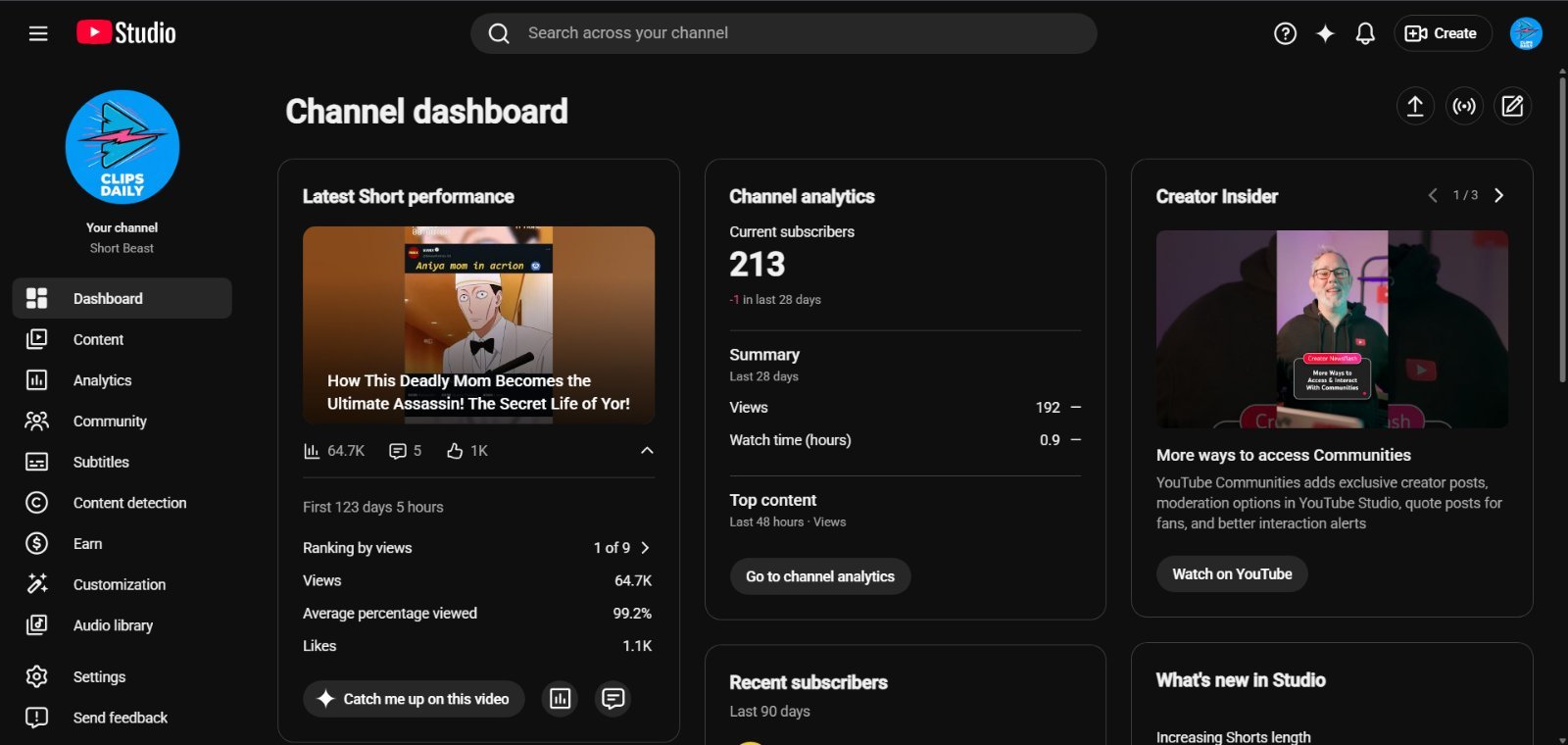
Task: Open Customization in the sidebar
Action: click(x=122, y=584)
